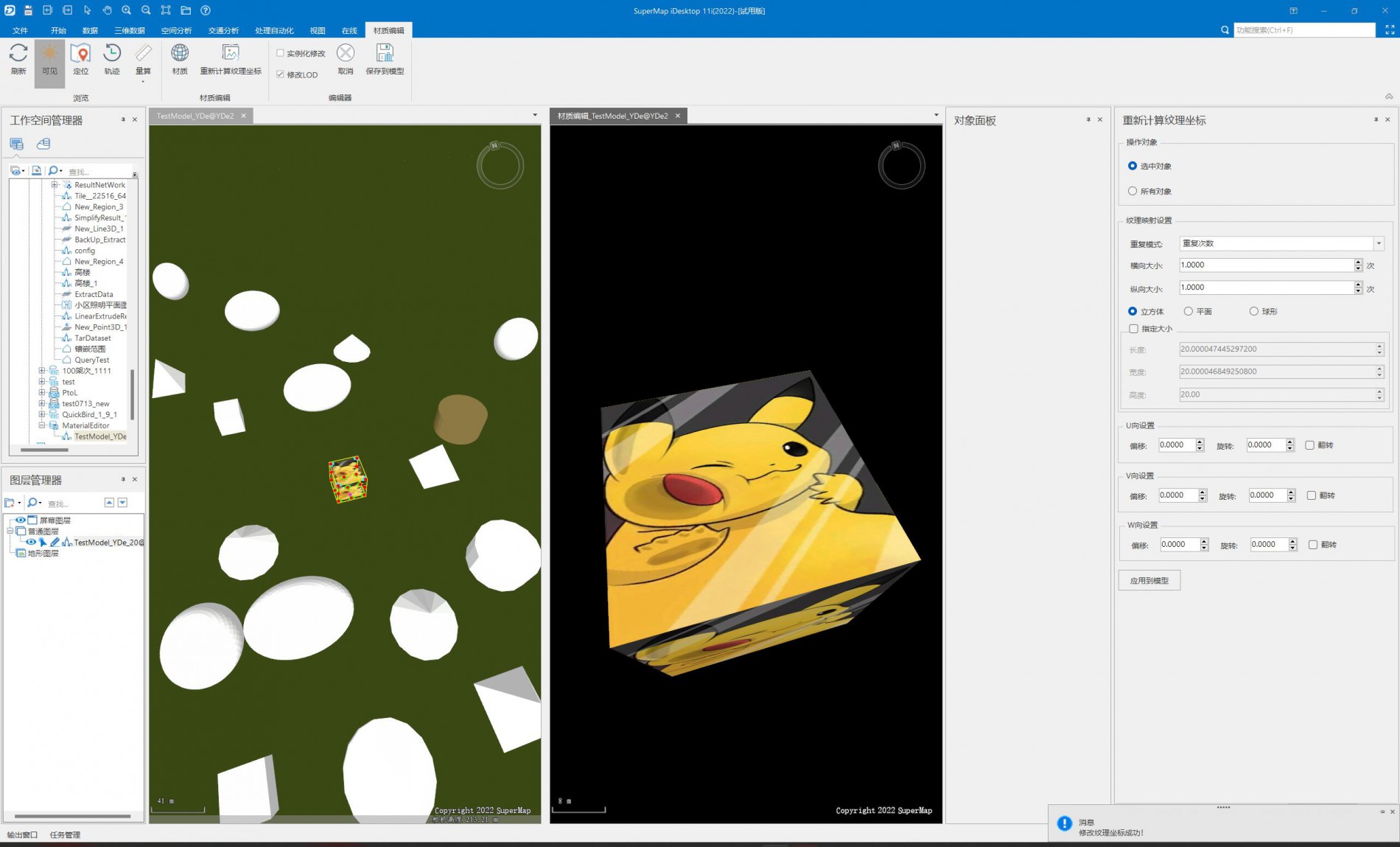Open the 重复模式 dropdown
This screenshot has width=1400, height=847.
click(1378, 243)
